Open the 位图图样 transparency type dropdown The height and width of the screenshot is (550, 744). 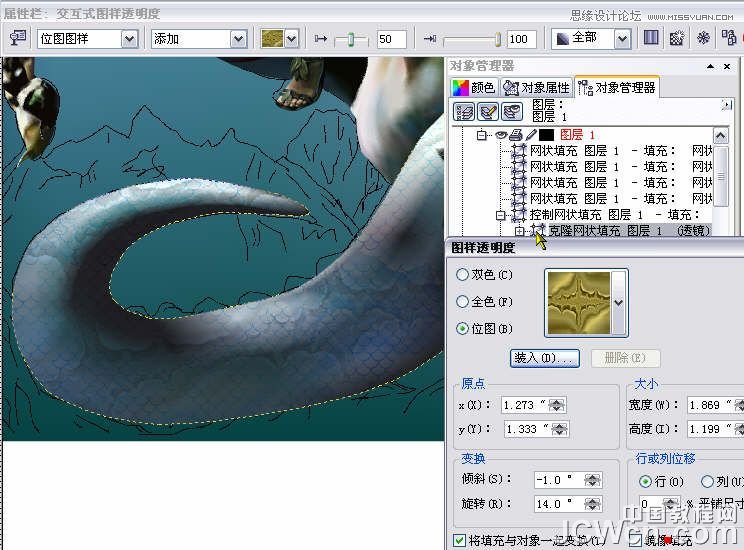(130, 38)
